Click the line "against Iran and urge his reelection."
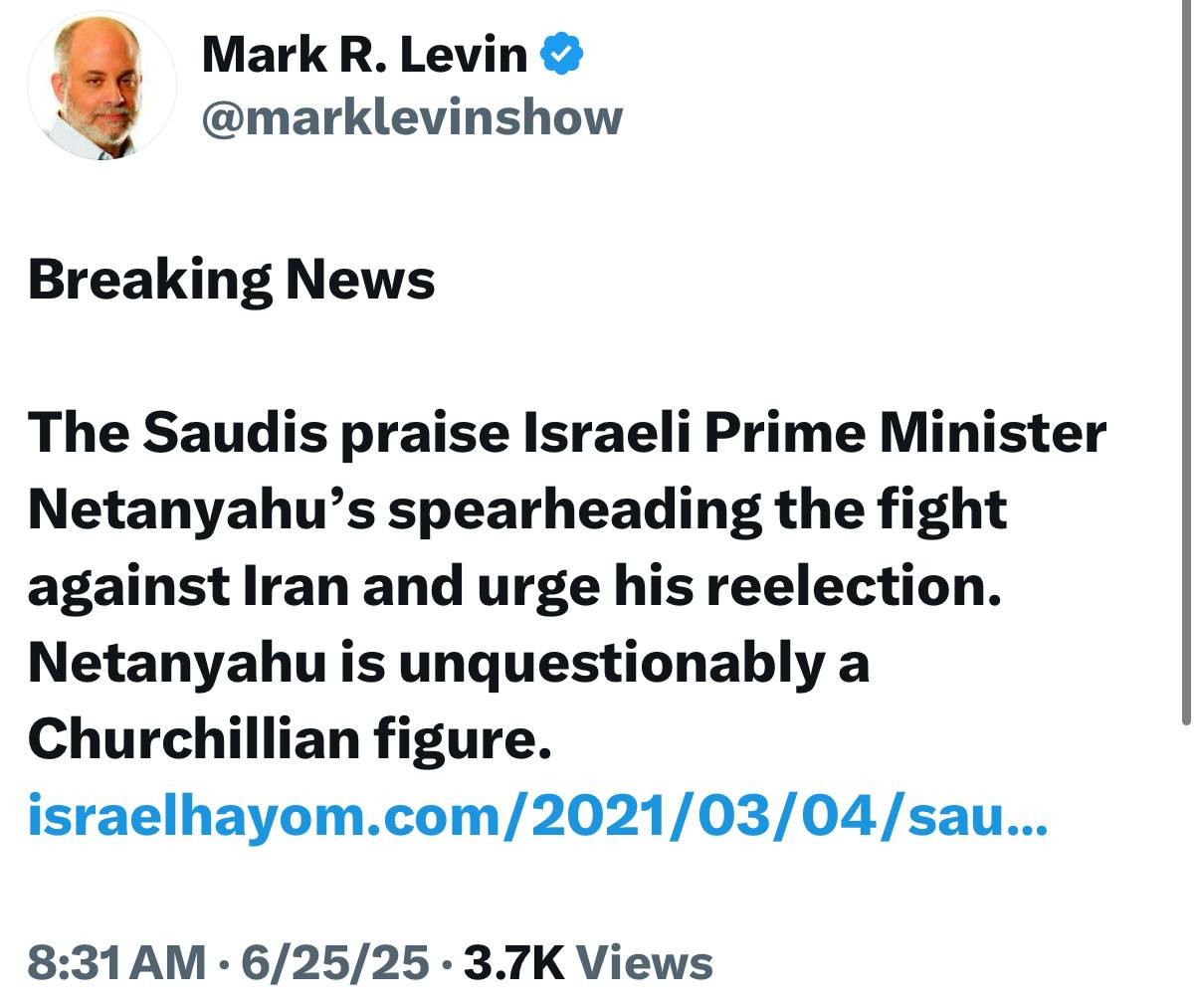1200x1008 pixels. click(512, 586)
